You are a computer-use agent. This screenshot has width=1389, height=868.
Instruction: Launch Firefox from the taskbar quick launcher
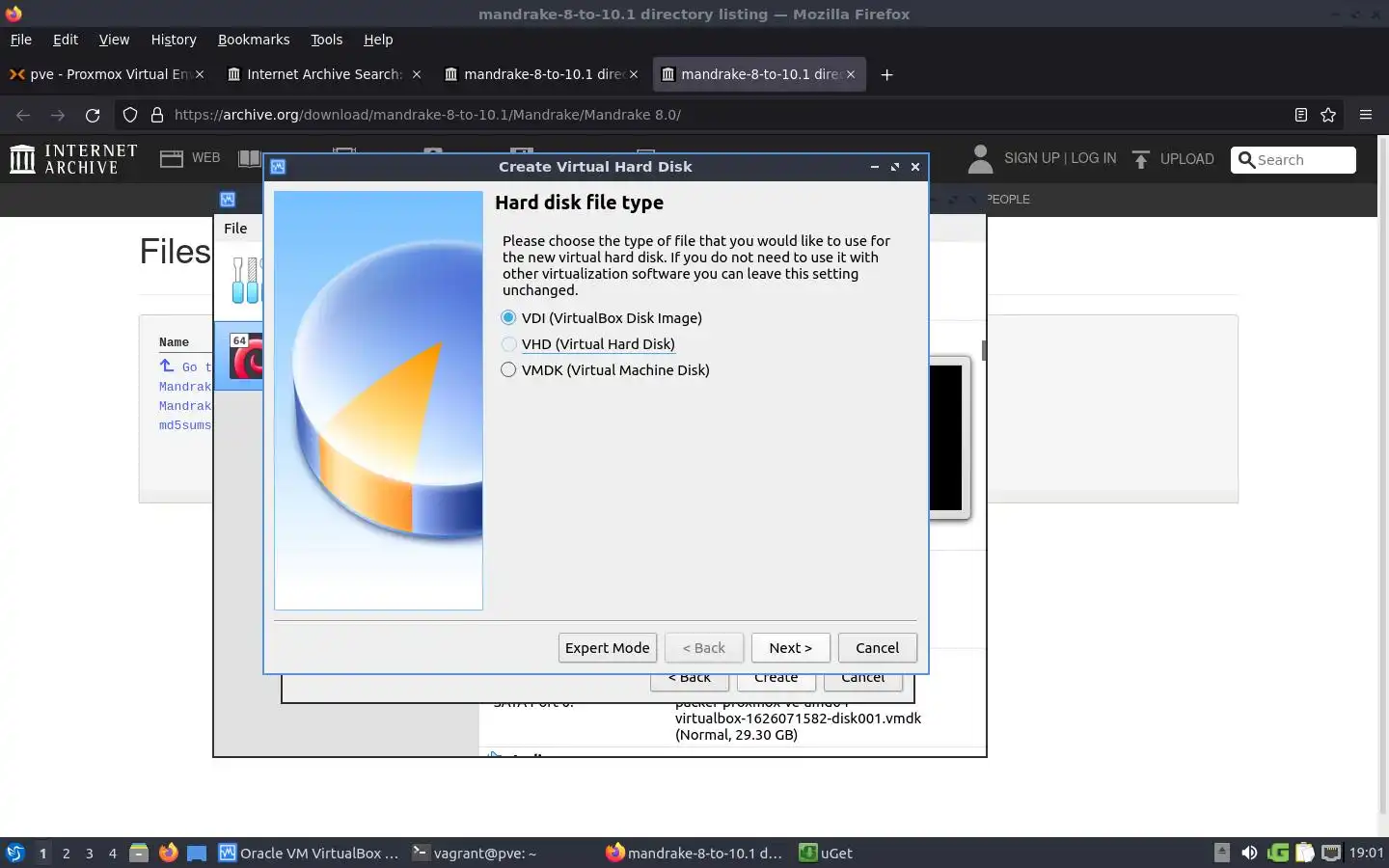coord(168,853)
